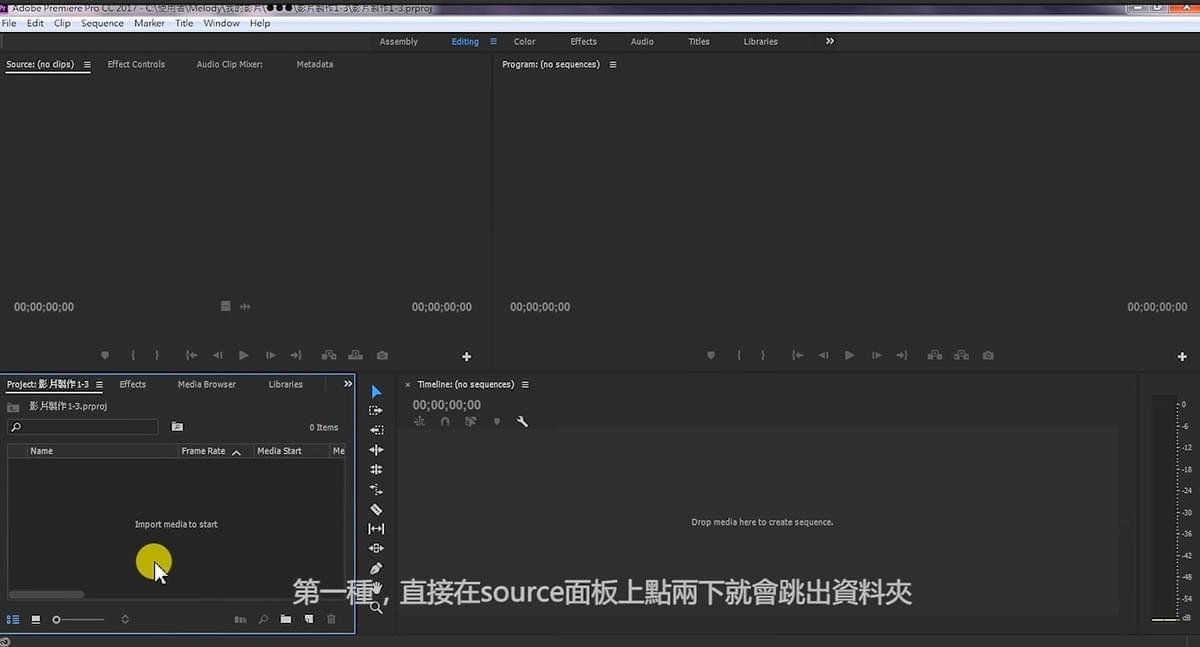Go to In point in Source monitor

point(191,355)
